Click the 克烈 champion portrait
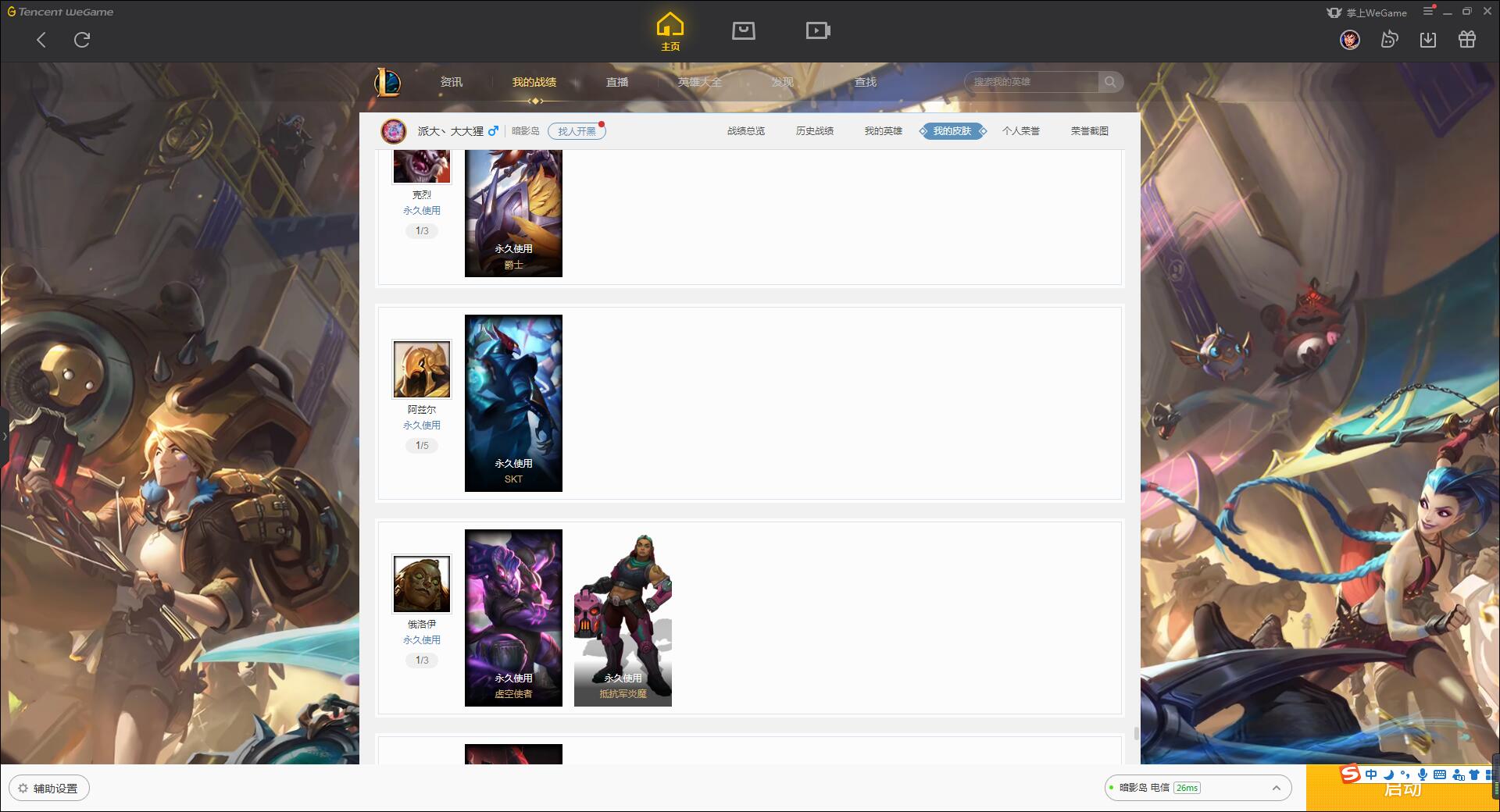The height and width of the screenshot is (812, 1500). [x=422, y=166]
